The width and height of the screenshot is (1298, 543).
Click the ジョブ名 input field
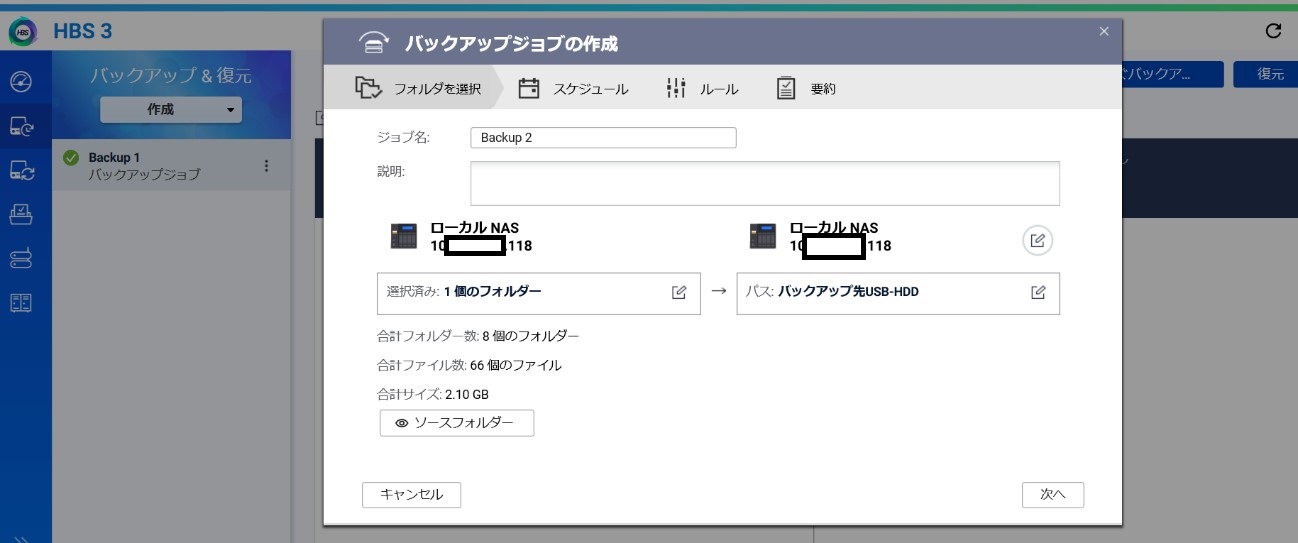click(x=603, y=138)
